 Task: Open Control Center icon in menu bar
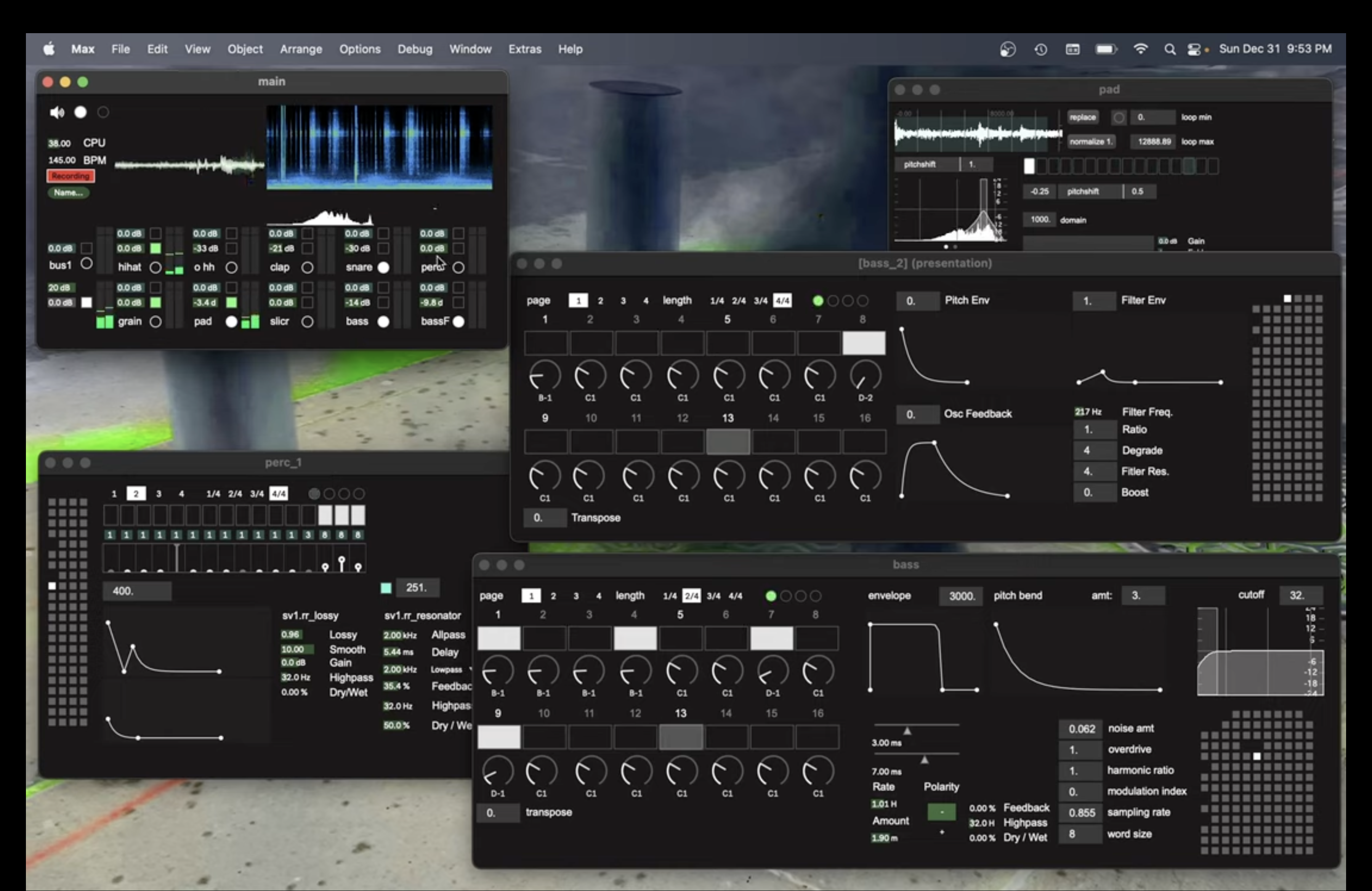pos(1194,50)
